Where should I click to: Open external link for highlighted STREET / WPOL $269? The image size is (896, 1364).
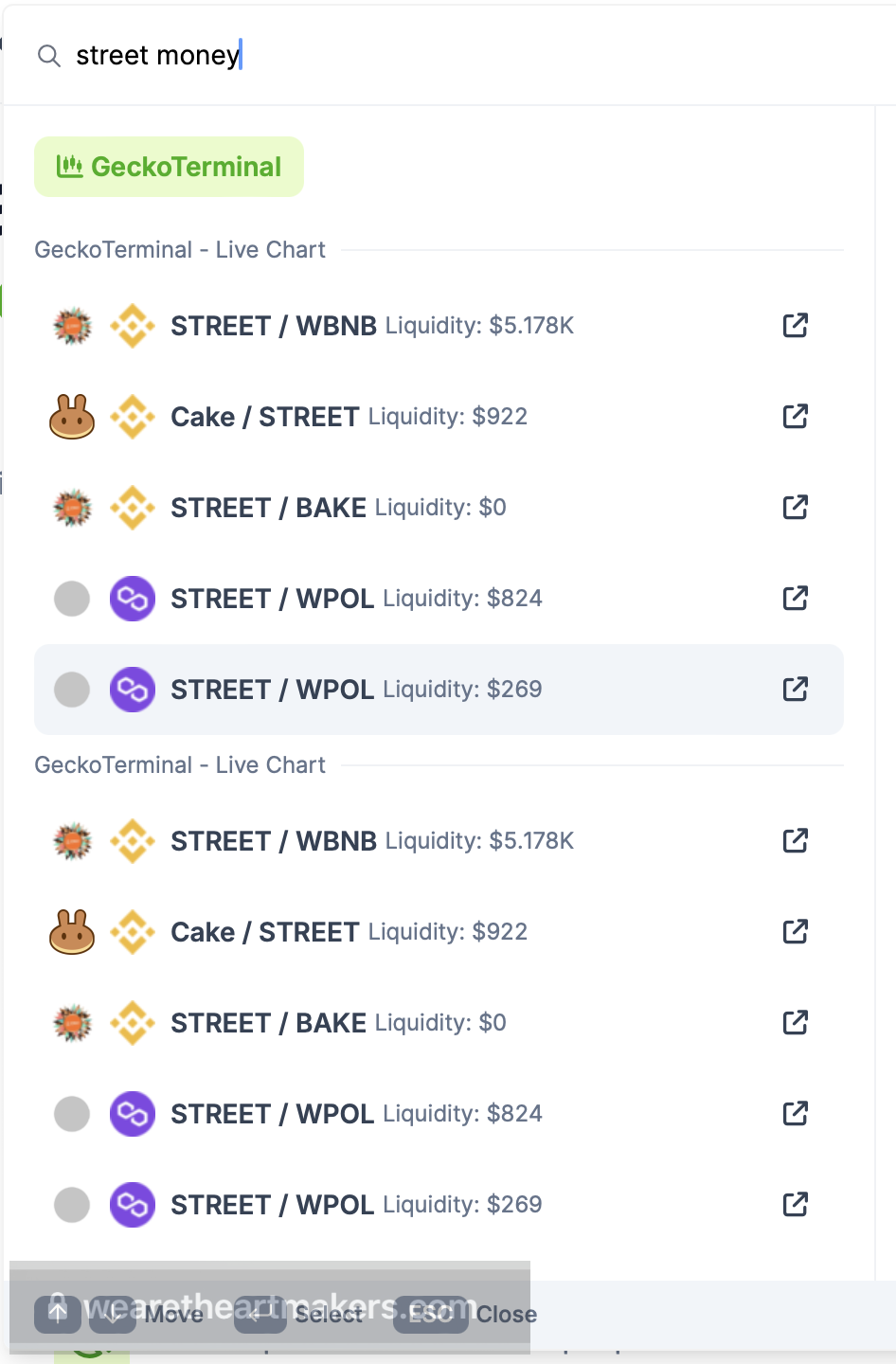click(796, 689)
